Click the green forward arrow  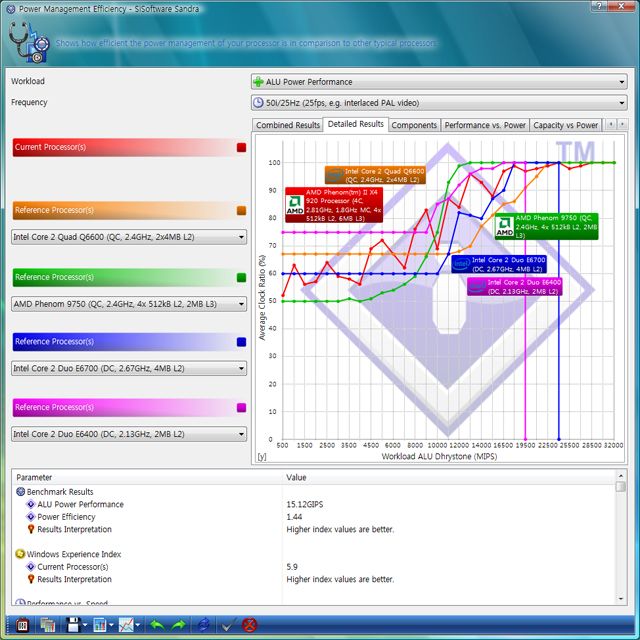point(178,625)
